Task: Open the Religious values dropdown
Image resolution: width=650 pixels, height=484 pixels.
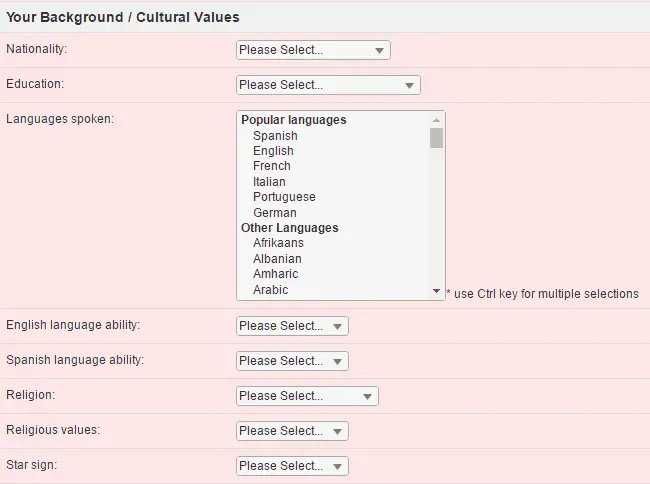Action: pos(292,431)
